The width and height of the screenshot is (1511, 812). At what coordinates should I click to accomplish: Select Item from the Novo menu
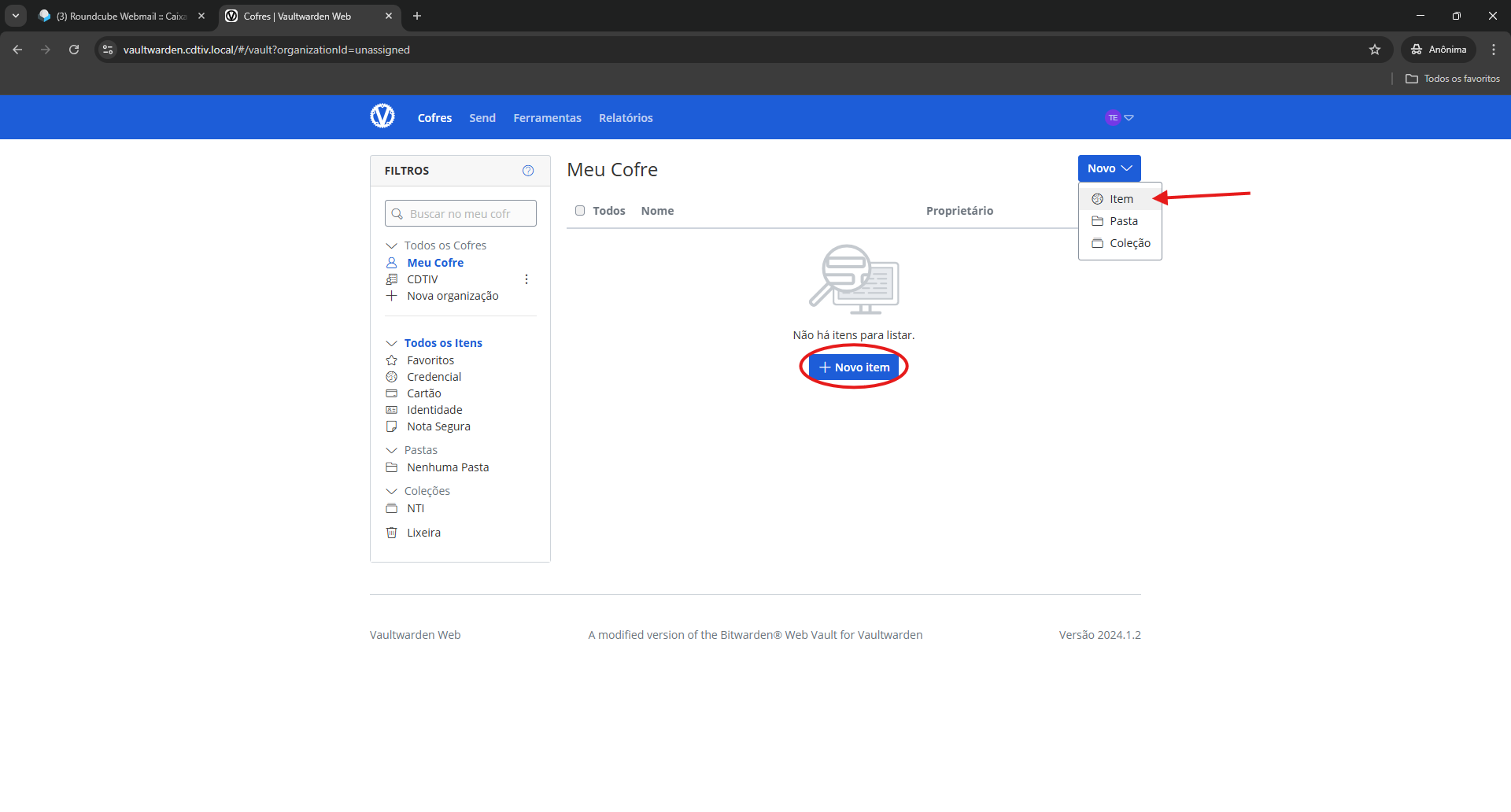tap(1121, 199)
